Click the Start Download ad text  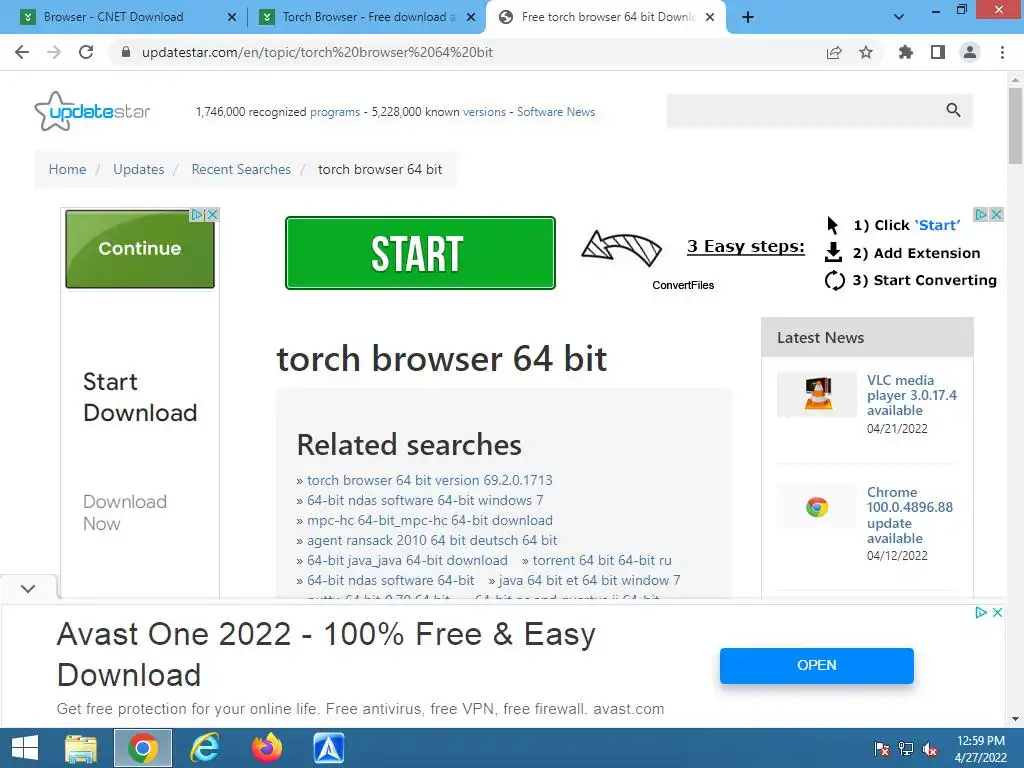pos(140,397)
